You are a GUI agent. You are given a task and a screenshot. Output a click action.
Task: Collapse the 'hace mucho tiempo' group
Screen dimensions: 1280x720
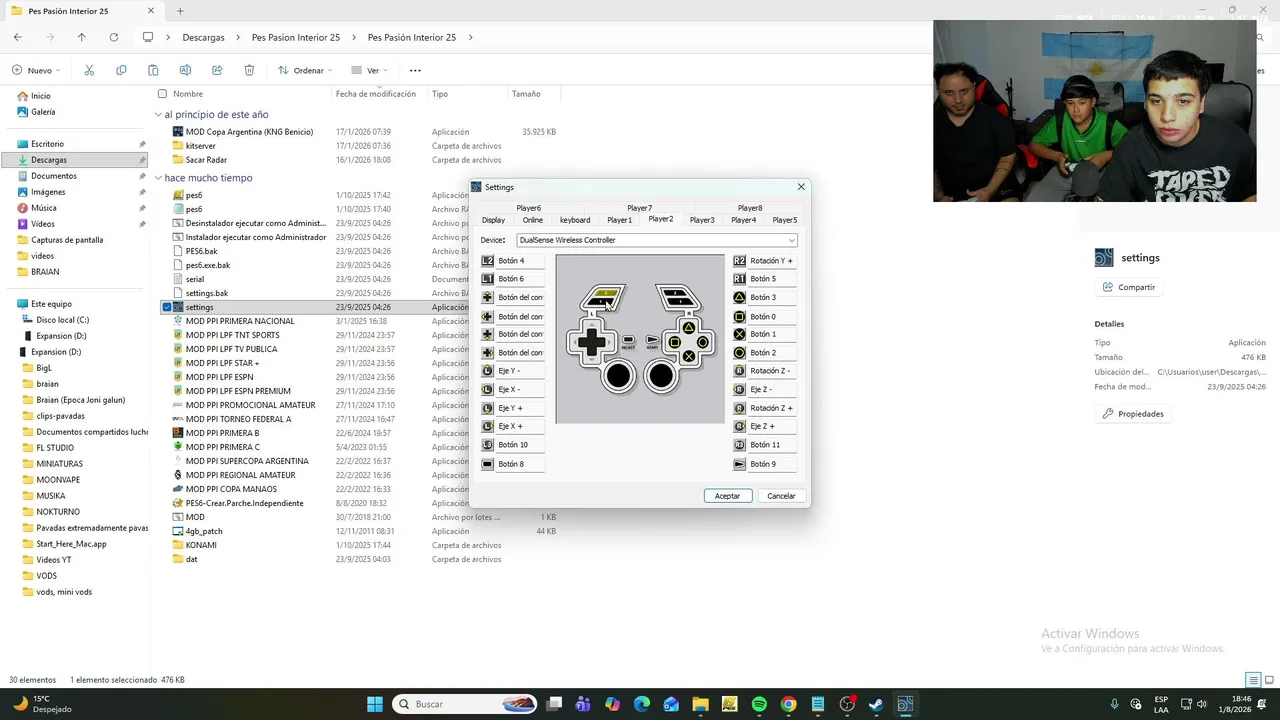point(158,178)
